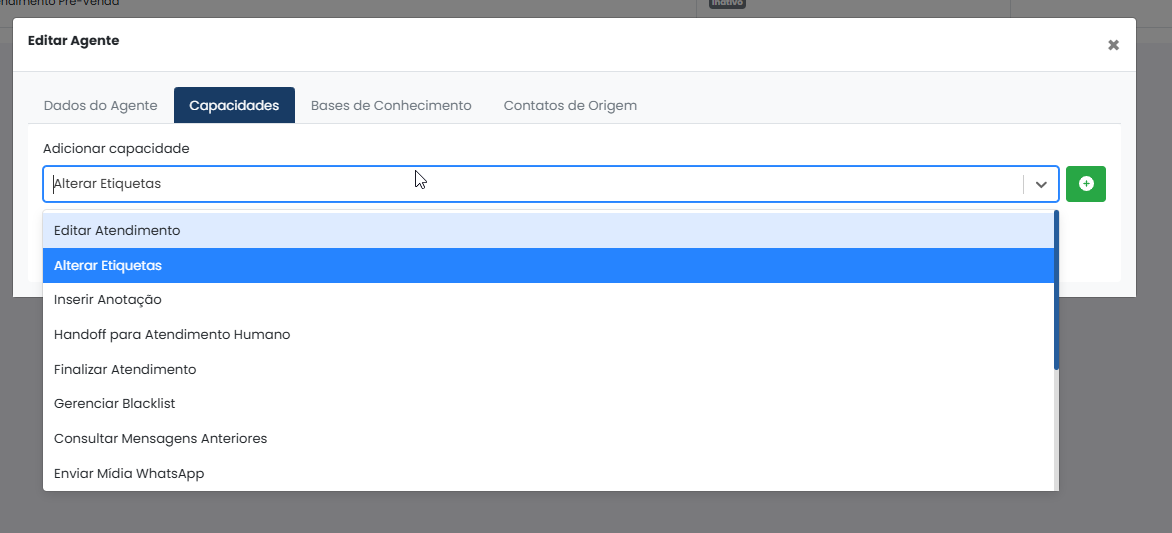Select the Capacidades tab
This screenshot has width=1172, height=533.
point(234,105)
